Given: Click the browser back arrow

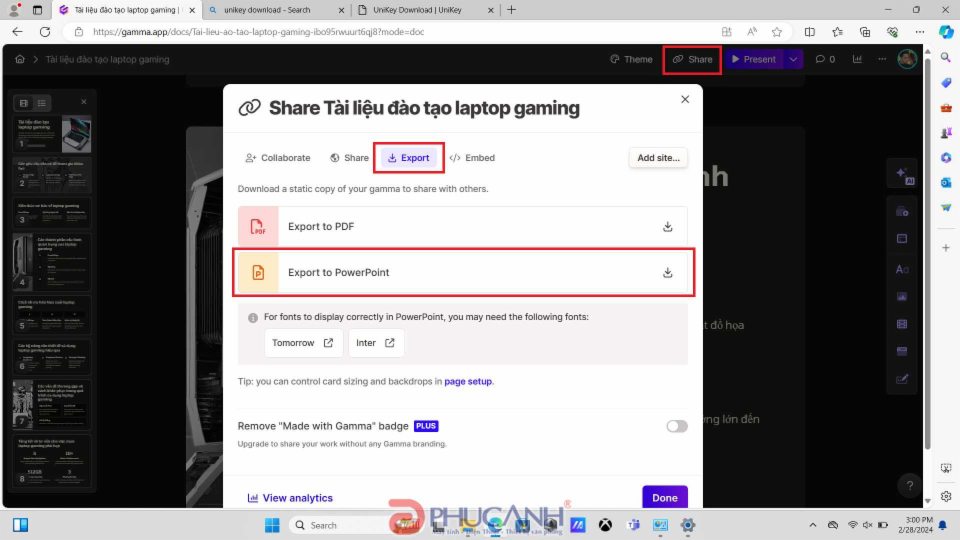Looking at the screenshot, I should [x=17, y=32].
